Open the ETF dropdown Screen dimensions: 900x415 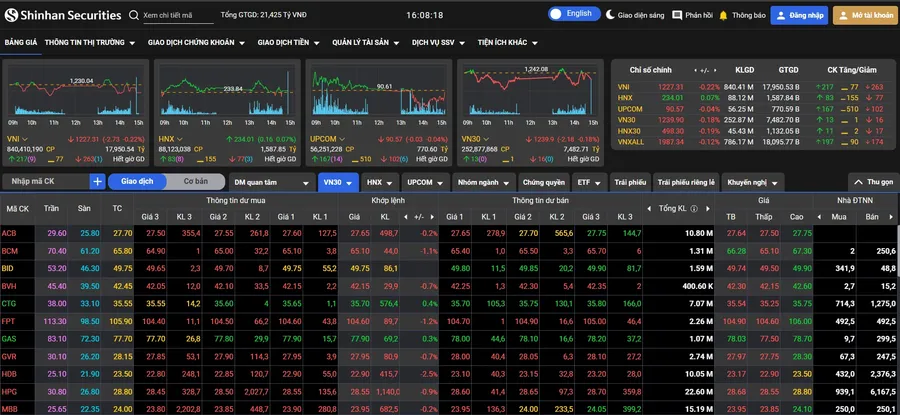coord(589,183)
